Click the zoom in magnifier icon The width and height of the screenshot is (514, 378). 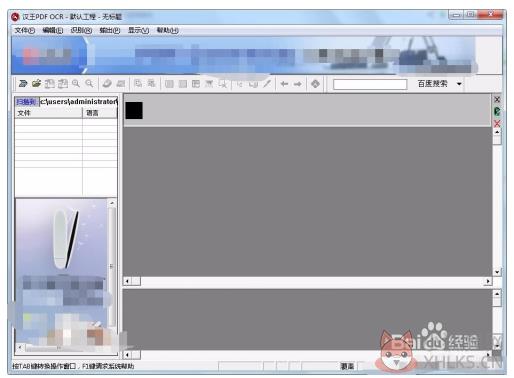(76, 83)
